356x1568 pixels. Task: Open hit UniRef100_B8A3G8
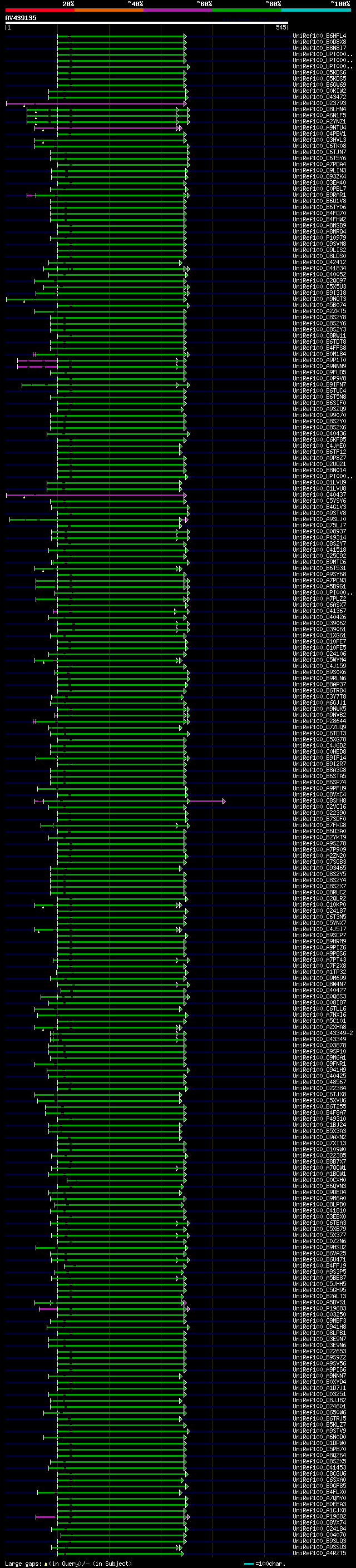(x=319, y=770)
